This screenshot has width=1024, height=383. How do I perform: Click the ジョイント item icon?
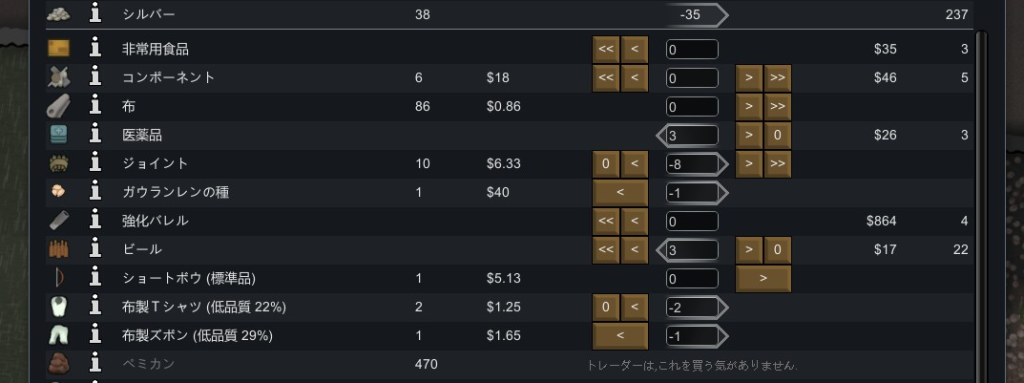tap(59, 164)
